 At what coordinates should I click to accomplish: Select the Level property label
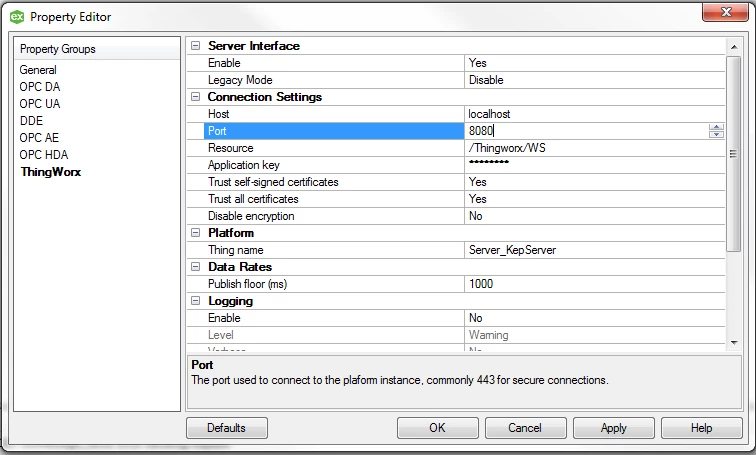point(220,335)
